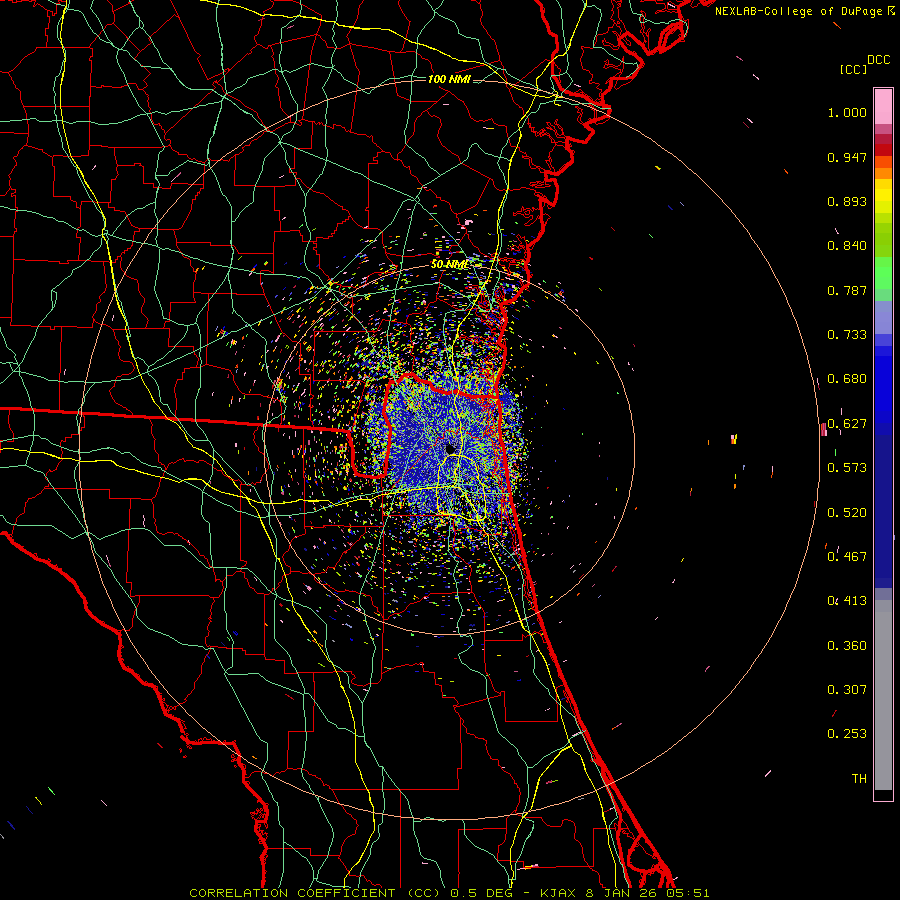Click the gray segment of the color bar
Screen dimensions: 900x900
pos(883,695)
